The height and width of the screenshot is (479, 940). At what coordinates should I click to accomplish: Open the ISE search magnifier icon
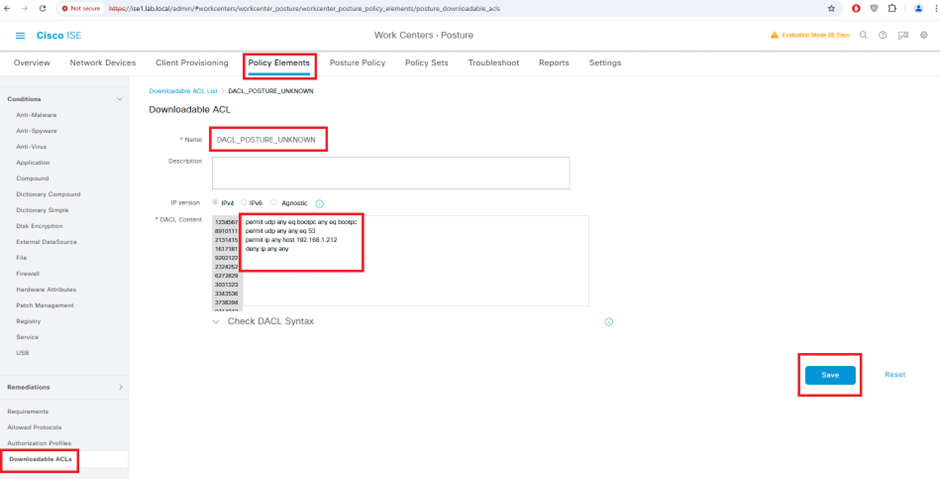(863, 35)
